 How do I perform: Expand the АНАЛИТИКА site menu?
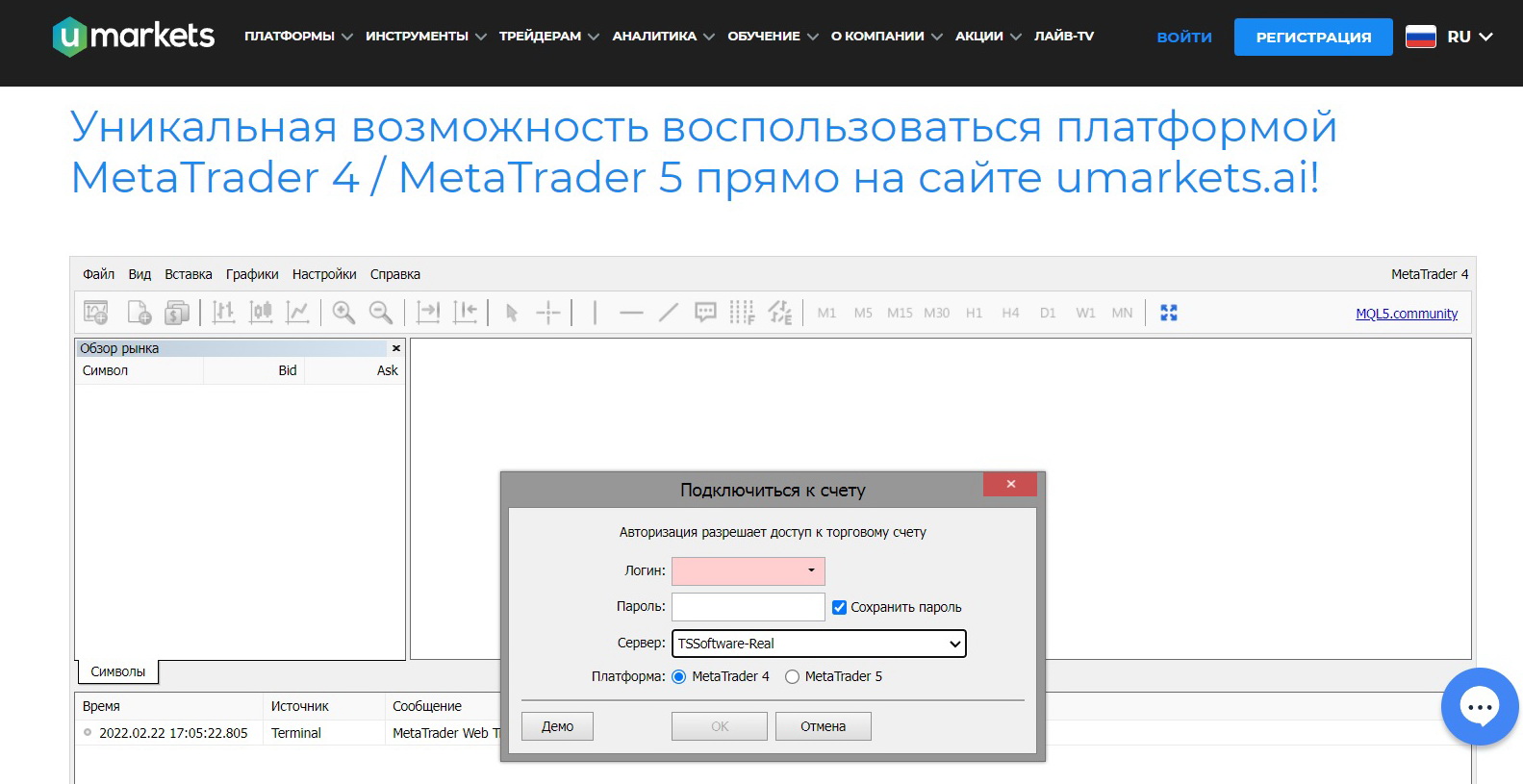[x=664, y=37]
